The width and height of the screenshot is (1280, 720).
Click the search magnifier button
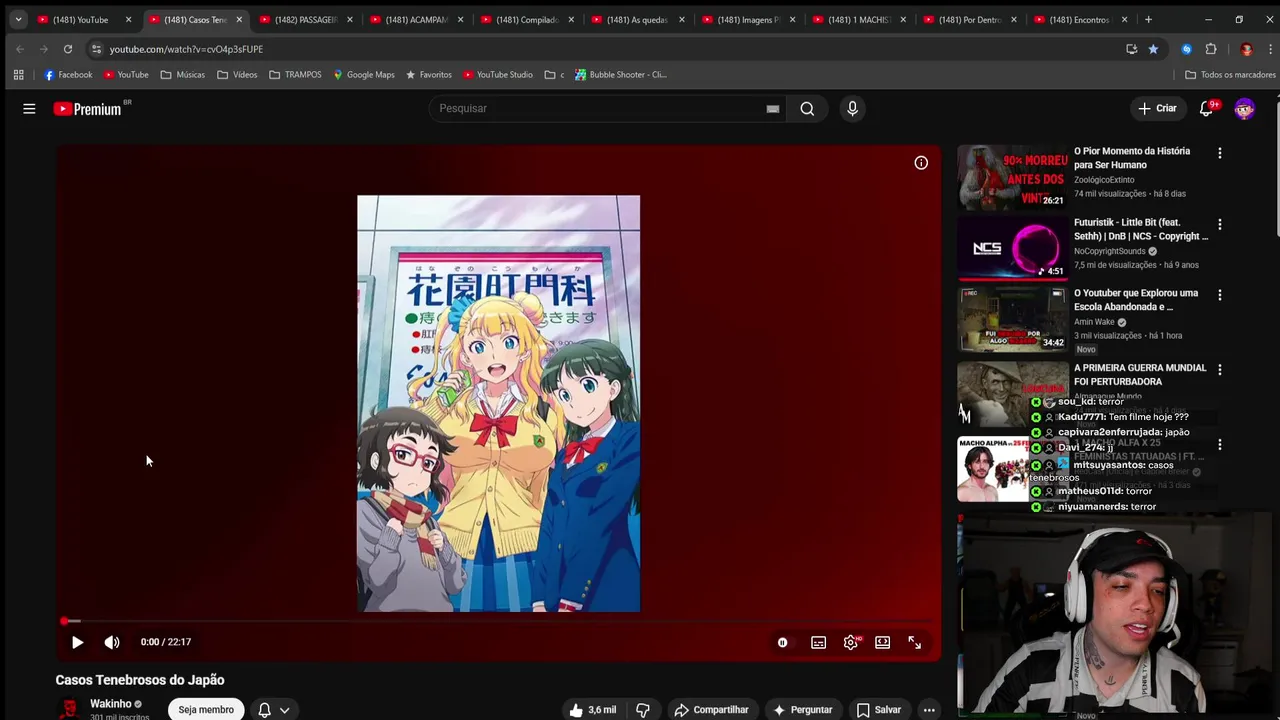807,108
